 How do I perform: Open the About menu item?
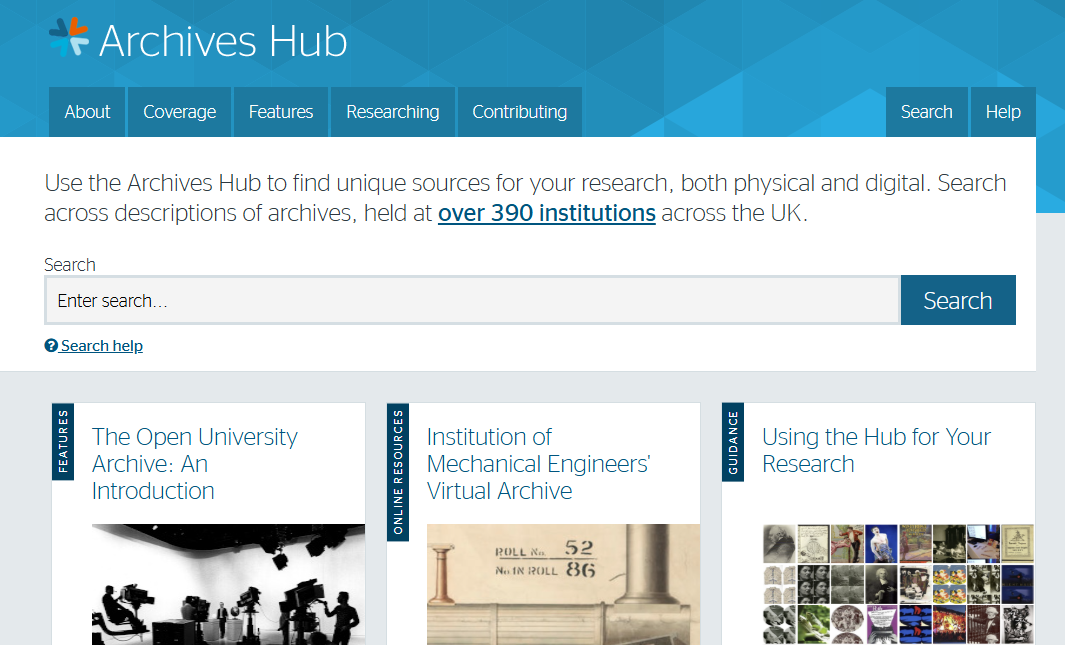[x=87, y=112]
